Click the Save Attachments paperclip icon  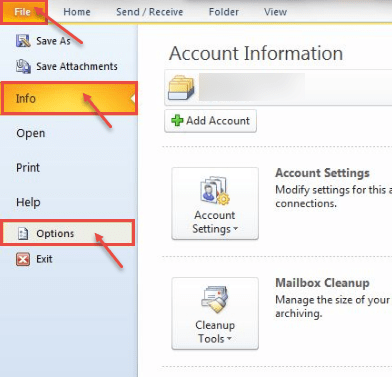tap(23, 66)
